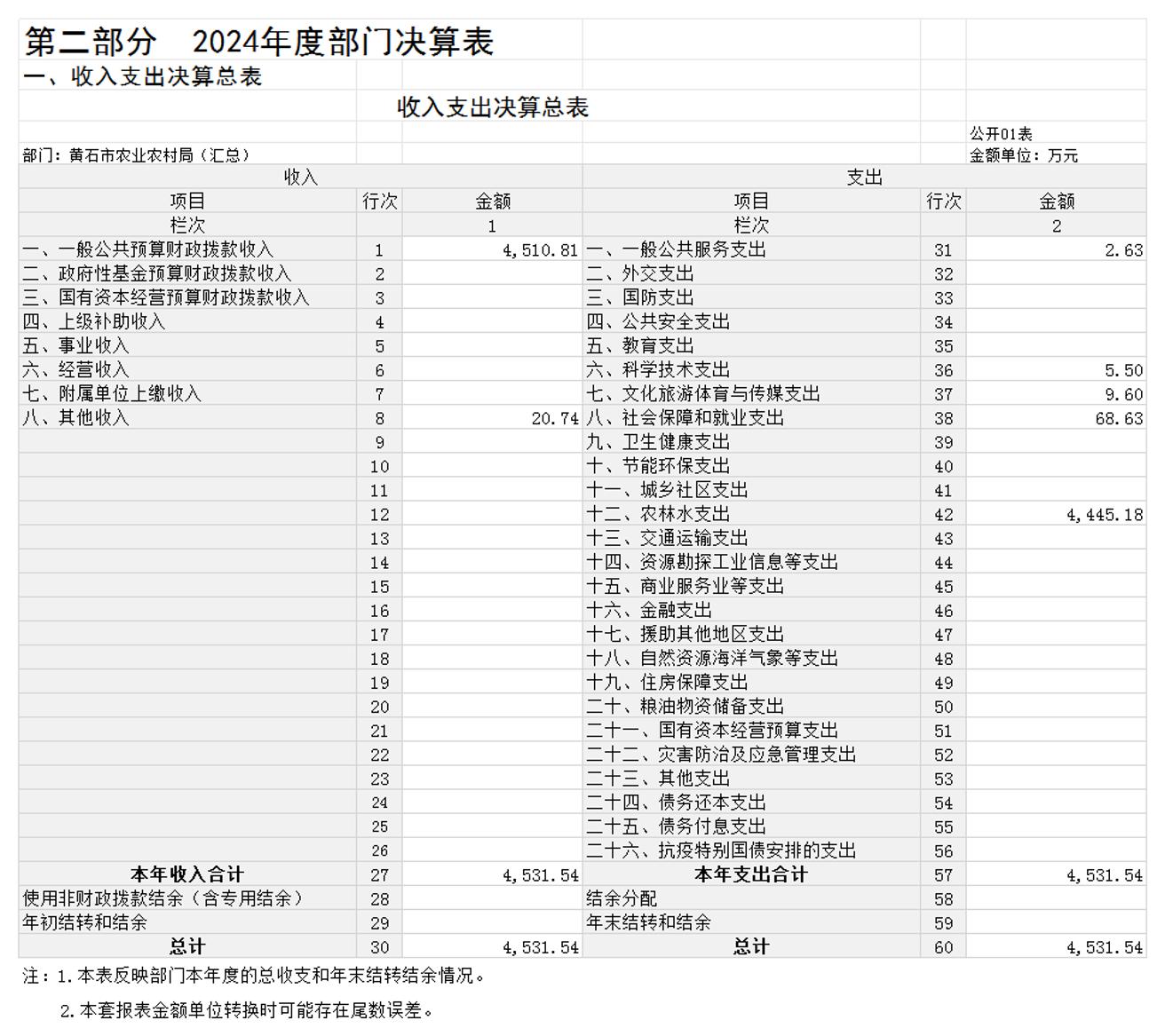Select the '本年支出合计' bold label cell

coord(750,875)
